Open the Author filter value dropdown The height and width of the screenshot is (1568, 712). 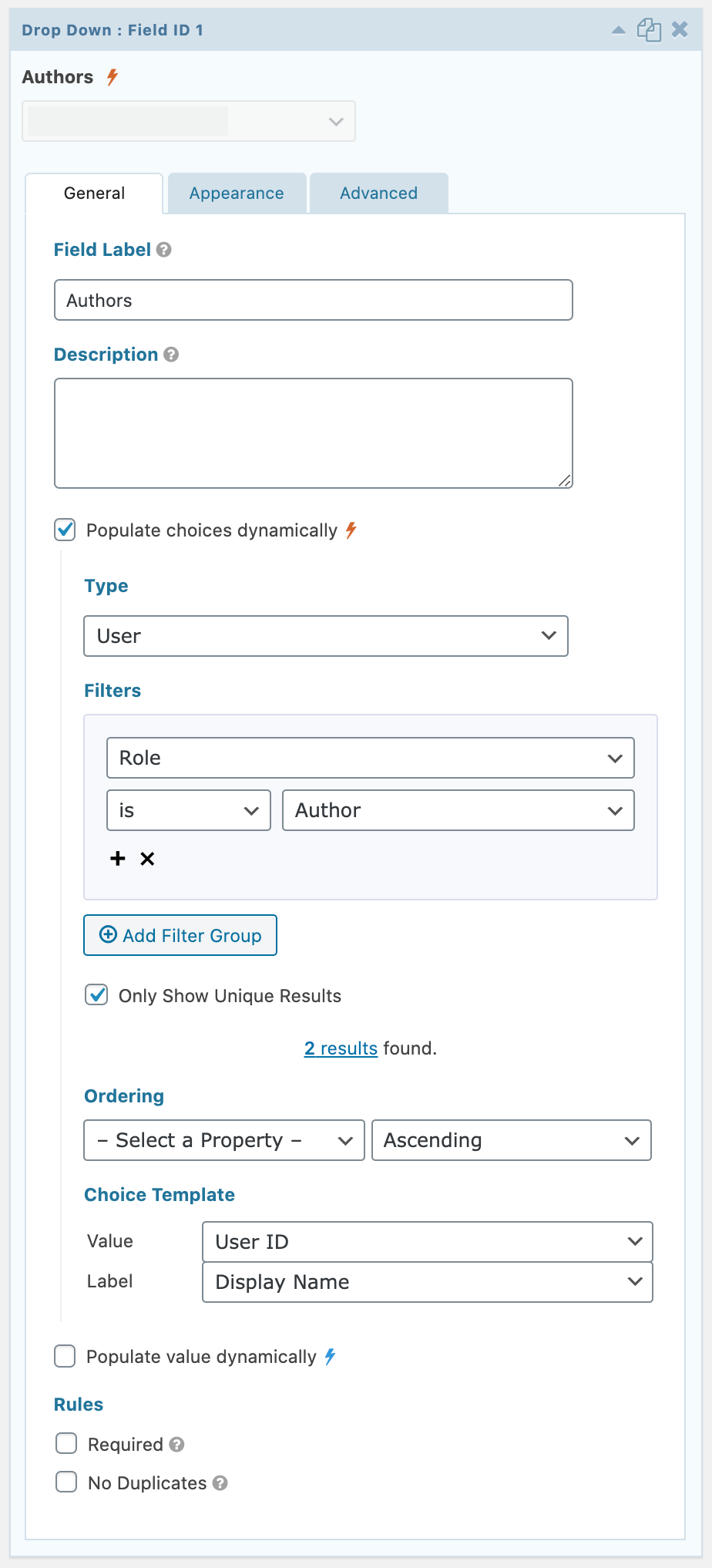(x=458, y=810)
